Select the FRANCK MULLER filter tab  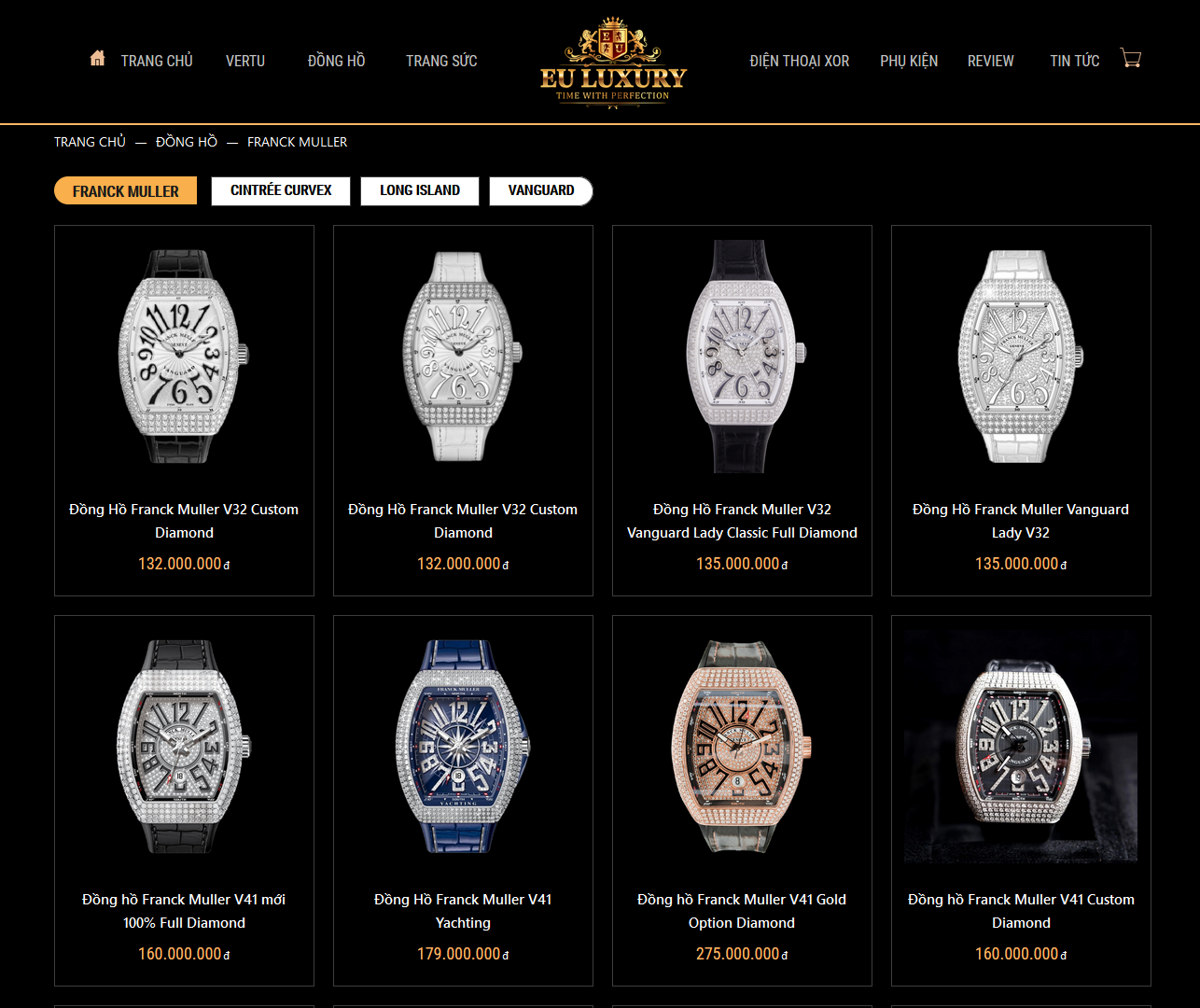[126, 191]
